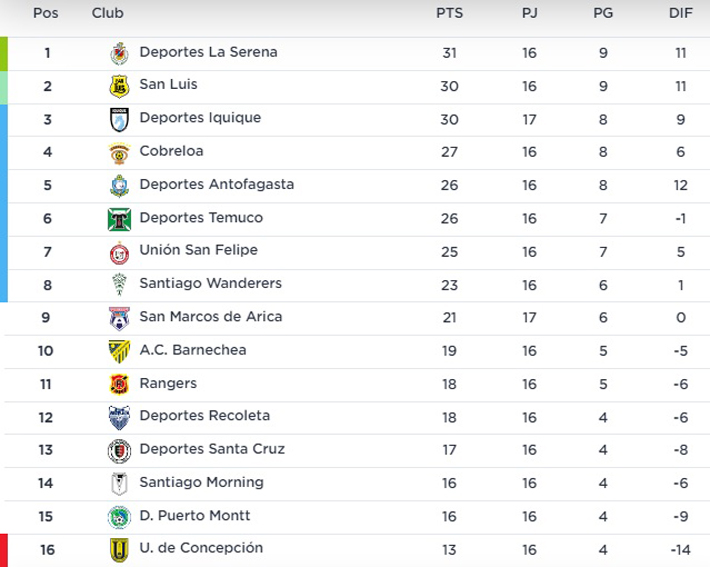Screen dimensions: 710x567
Task: Click the Deportes Recoleta team name
Action: coord(205,416)
